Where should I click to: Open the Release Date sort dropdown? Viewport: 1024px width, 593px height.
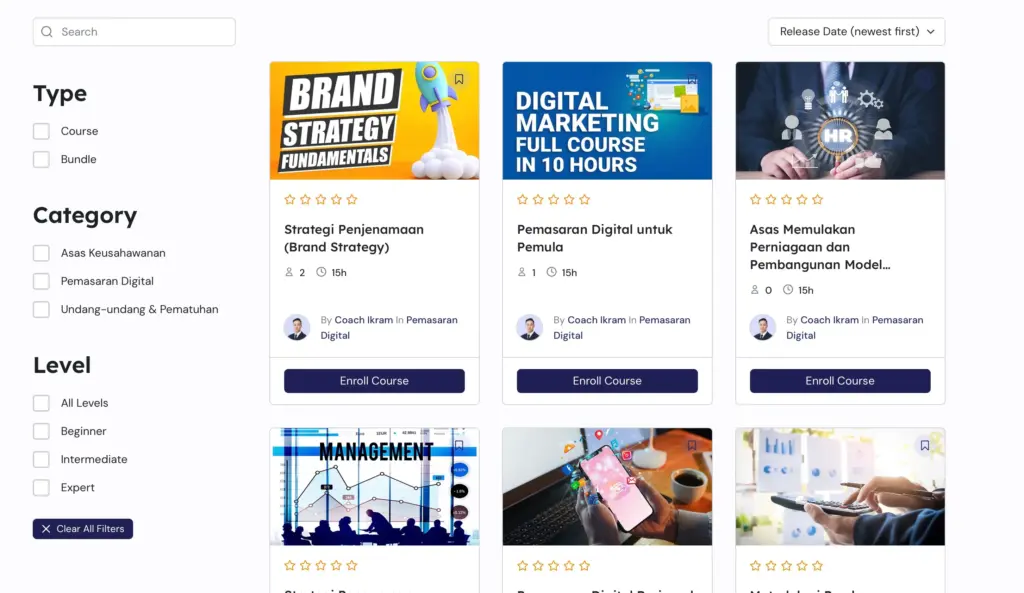[856, 32]
